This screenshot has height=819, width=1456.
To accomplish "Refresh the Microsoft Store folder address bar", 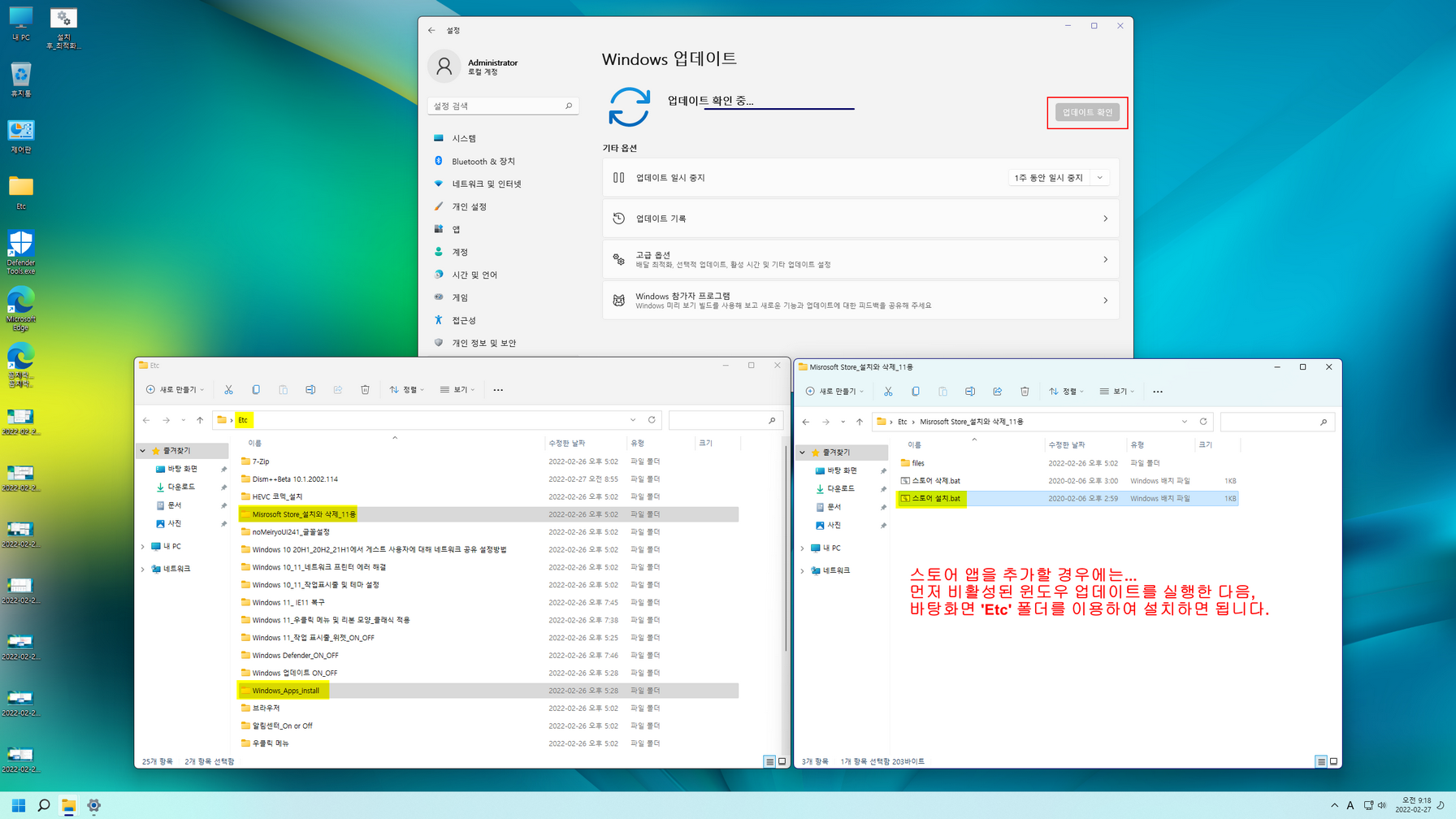I will (x=1203, y=422).
